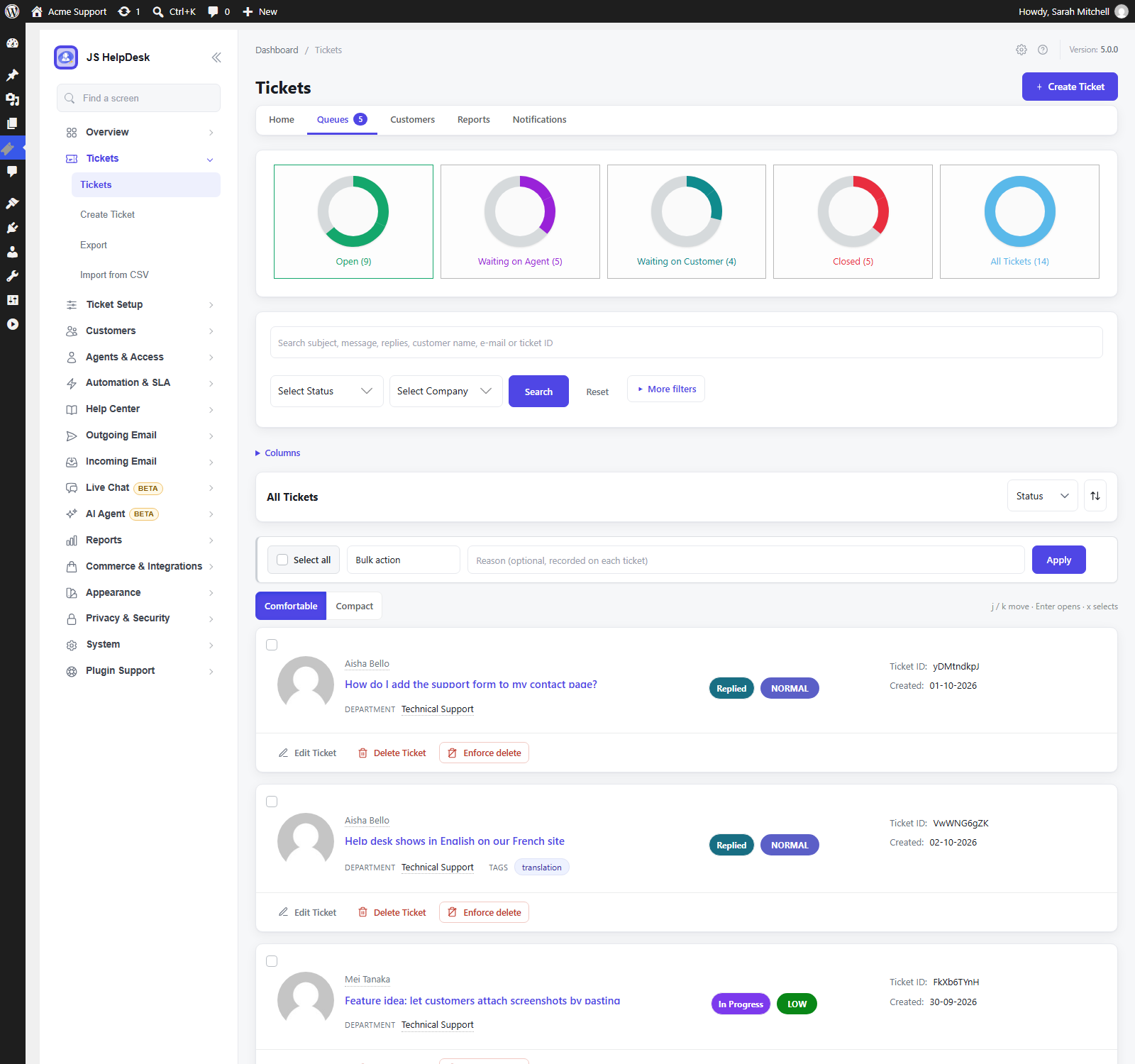Open the Appearance brush icon in sidebar
The height and width of the screenshot is (1064, 1135).
pos(12,204)
